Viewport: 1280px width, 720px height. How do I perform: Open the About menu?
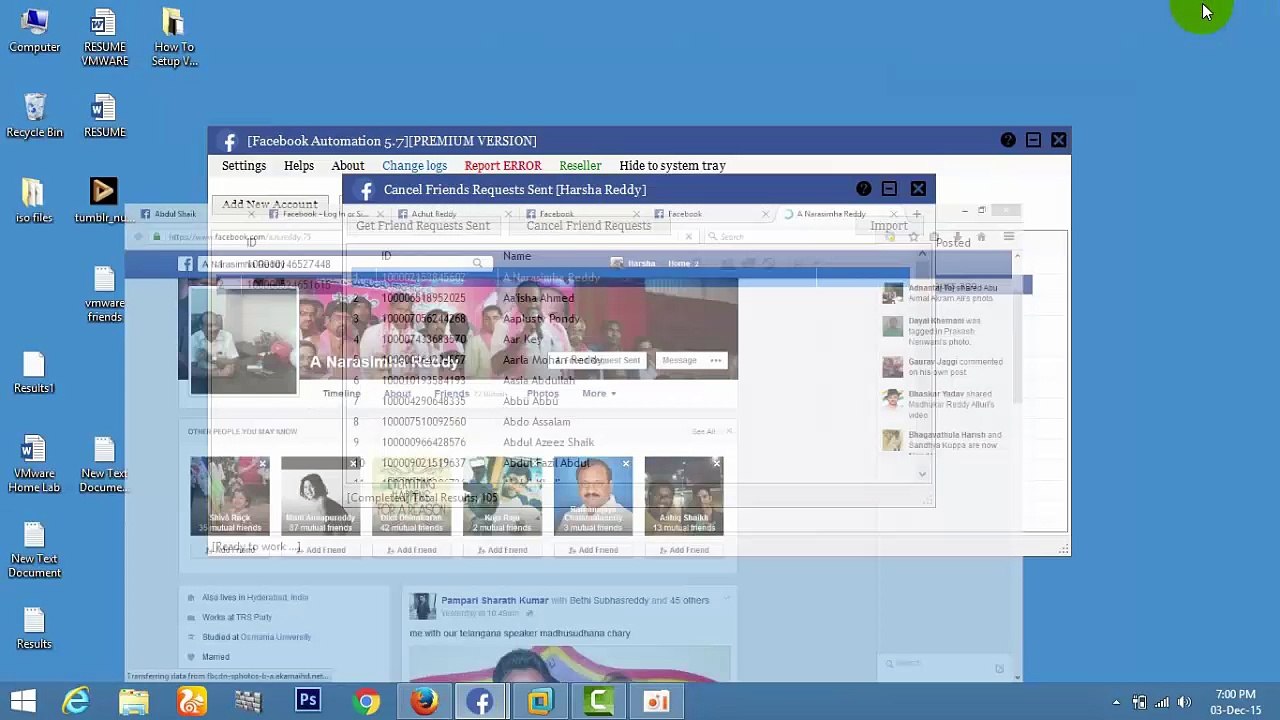tap(348, 166)
